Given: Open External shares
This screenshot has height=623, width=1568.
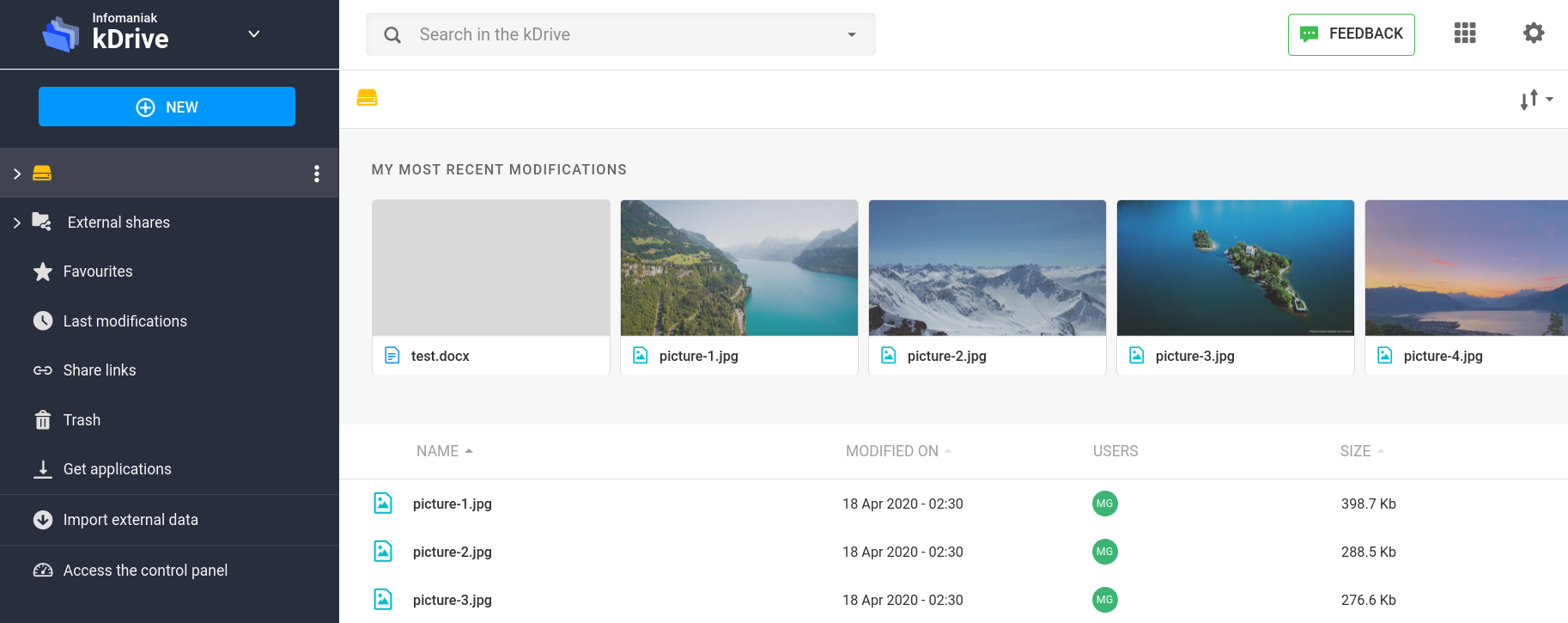Looking at the screenshot, I should pos(119,223).
